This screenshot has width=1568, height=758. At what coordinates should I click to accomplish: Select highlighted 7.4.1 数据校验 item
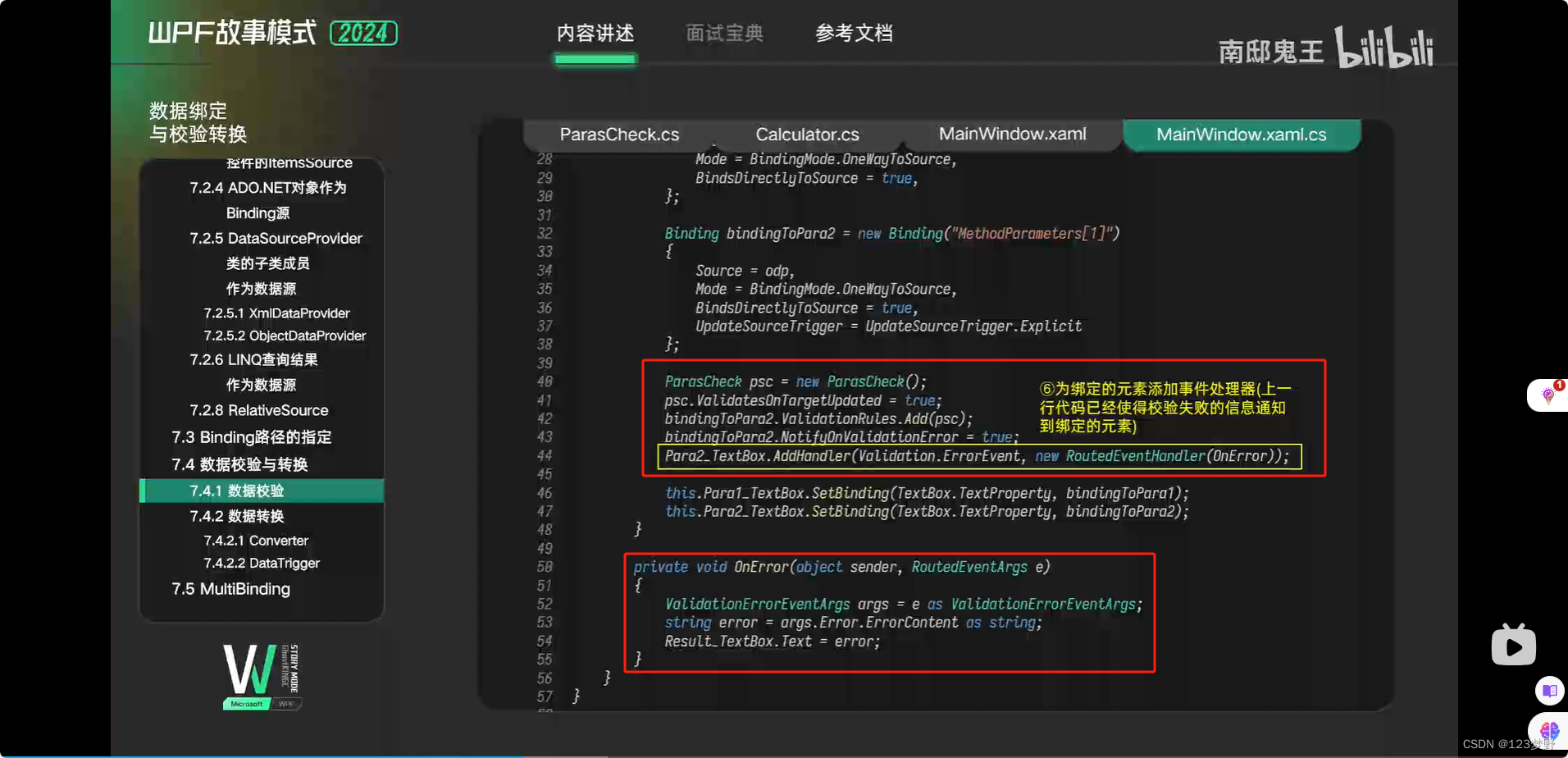point(262,491)
